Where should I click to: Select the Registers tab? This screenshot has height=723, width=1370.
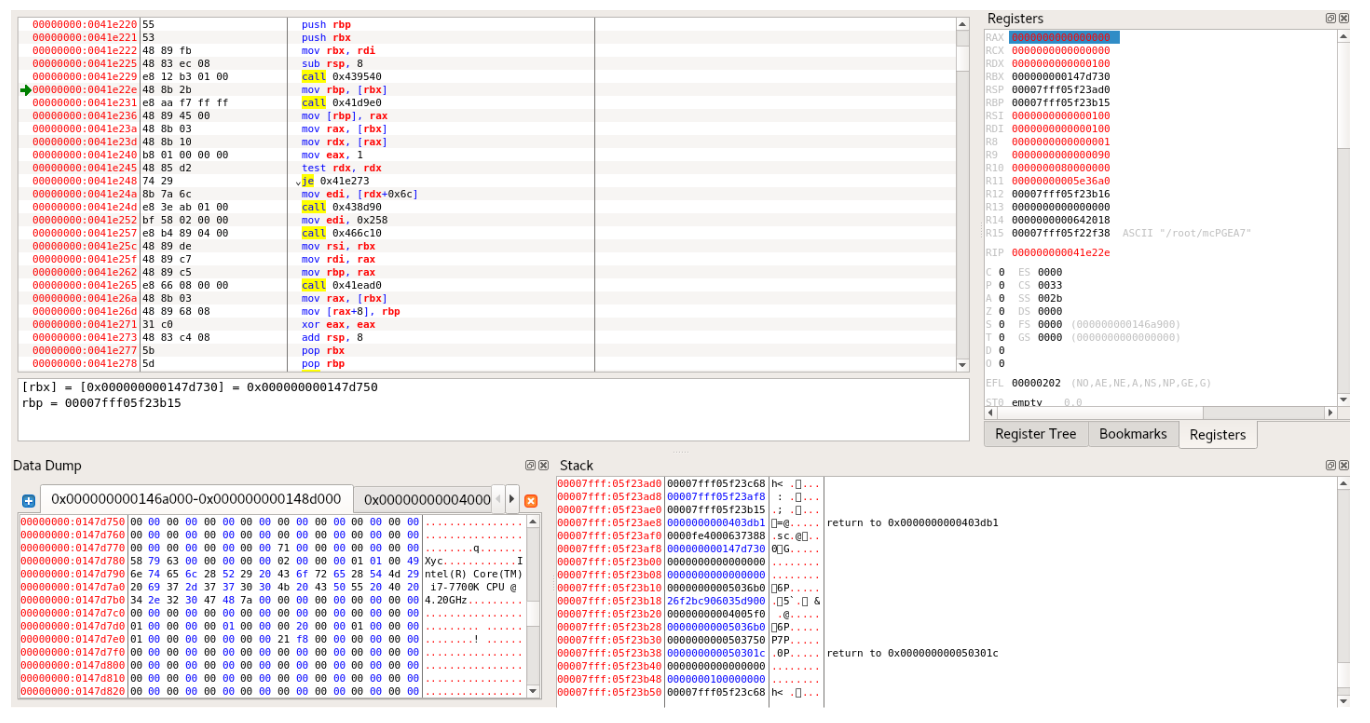(x=1217, y=434)
